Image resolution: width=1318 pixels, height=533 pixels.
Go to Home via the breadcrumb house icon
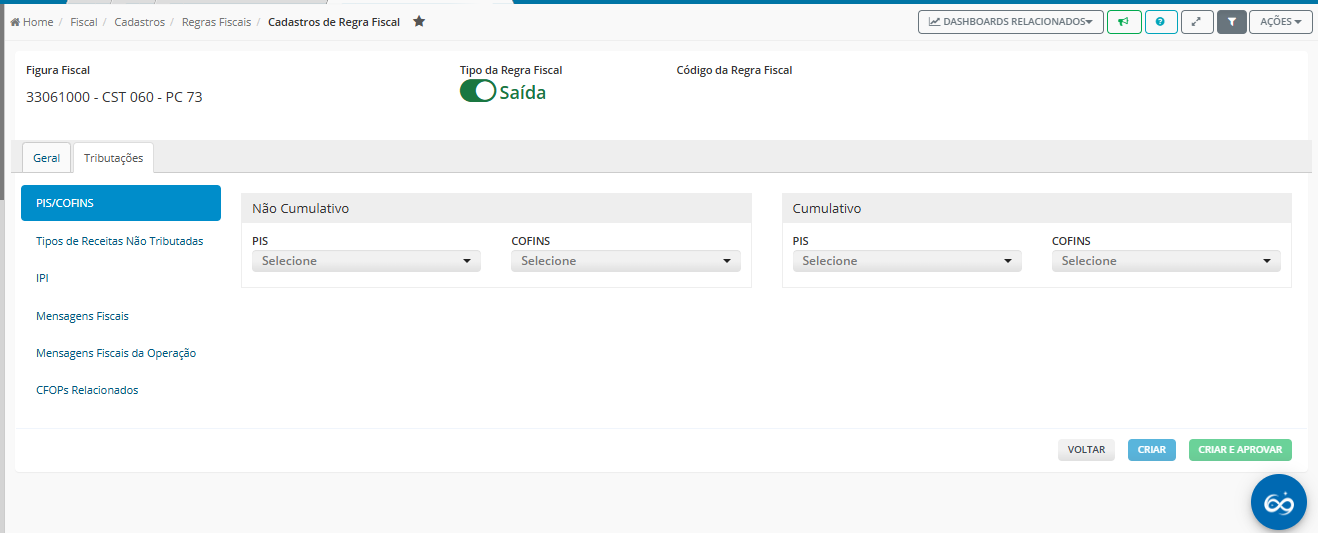(16, 22)
